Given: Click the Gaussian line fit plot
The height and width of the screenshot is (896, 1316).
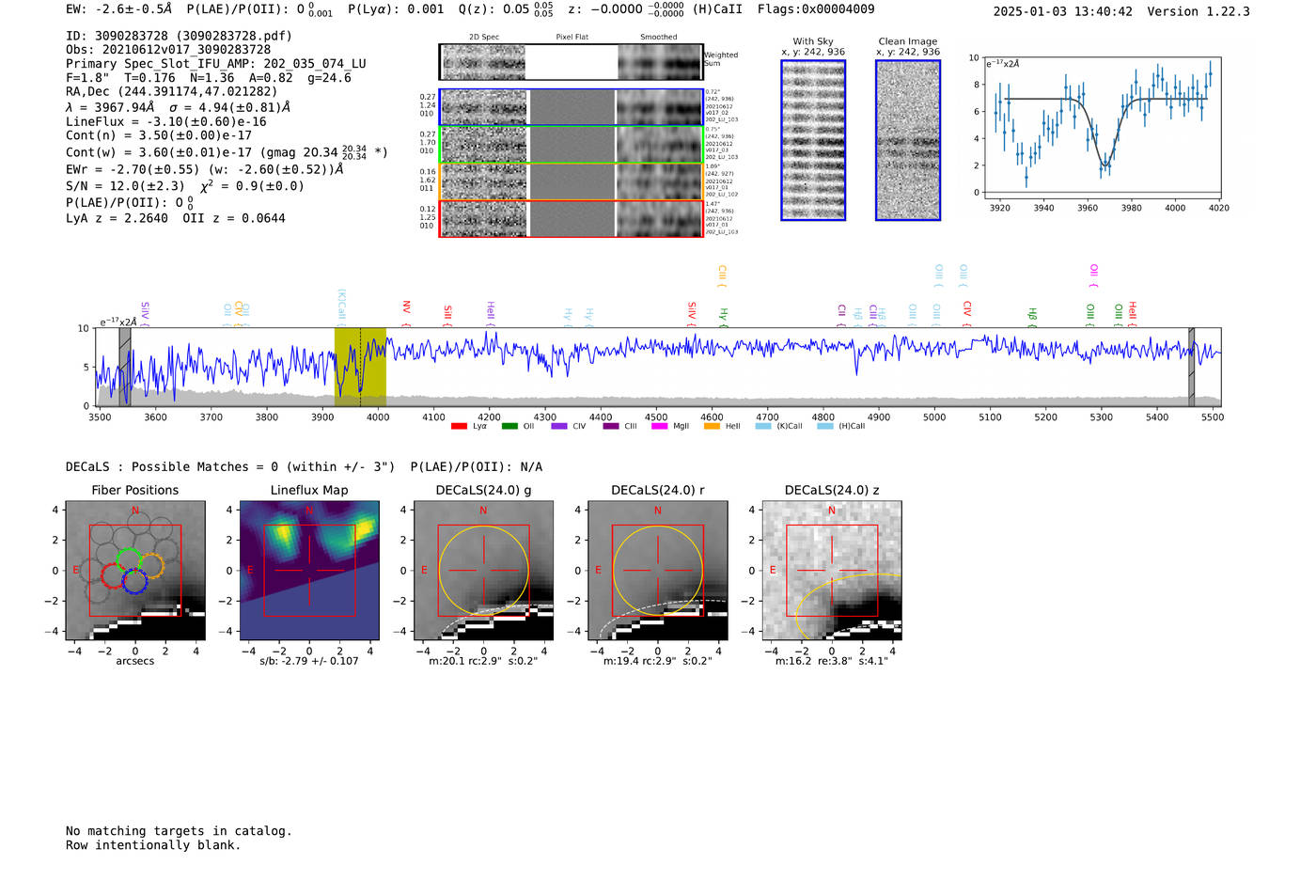Looking at the screenshot, I should pos(1104,127).
